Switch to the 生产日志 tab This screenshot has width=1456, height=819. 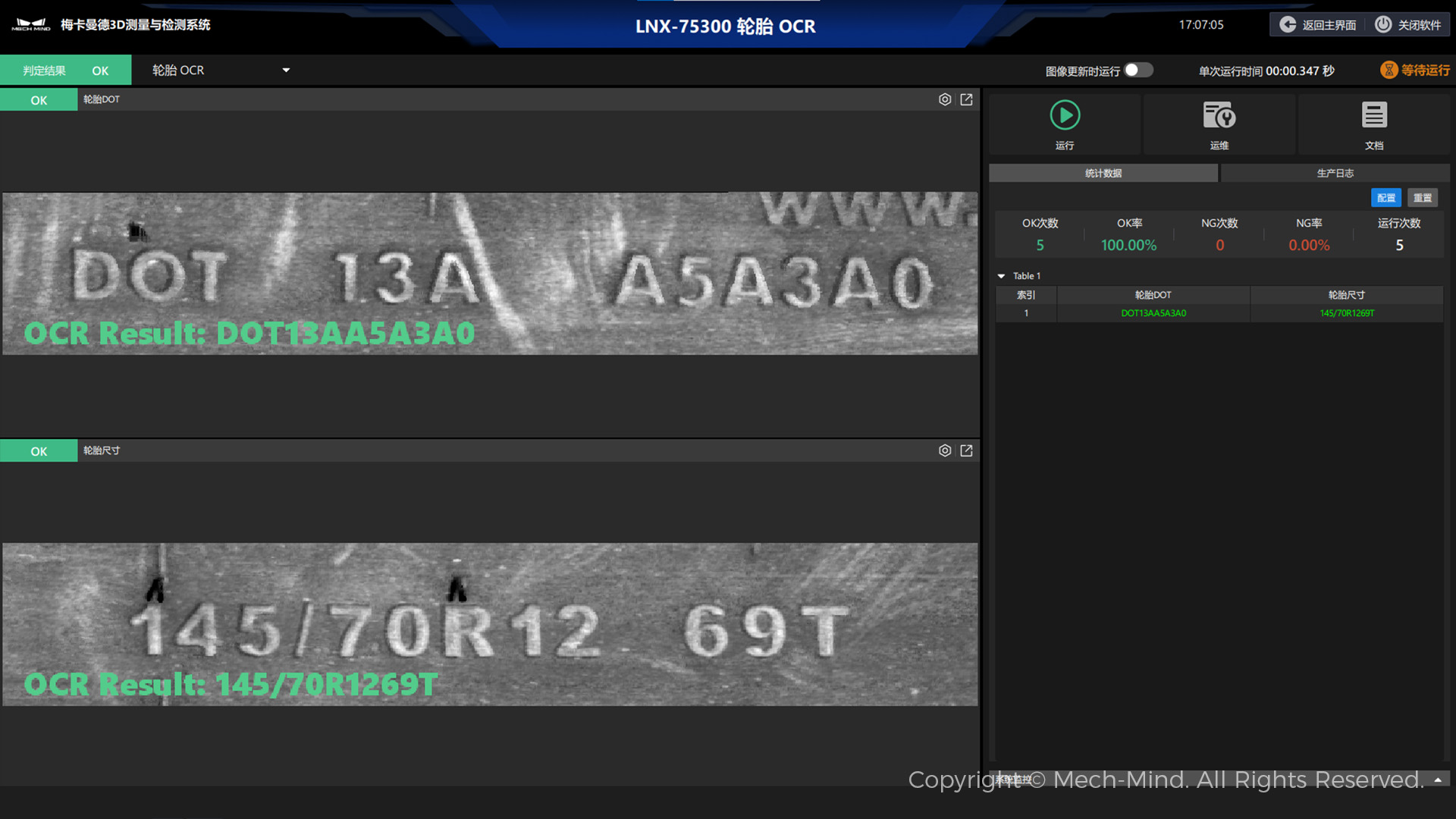1335,173
